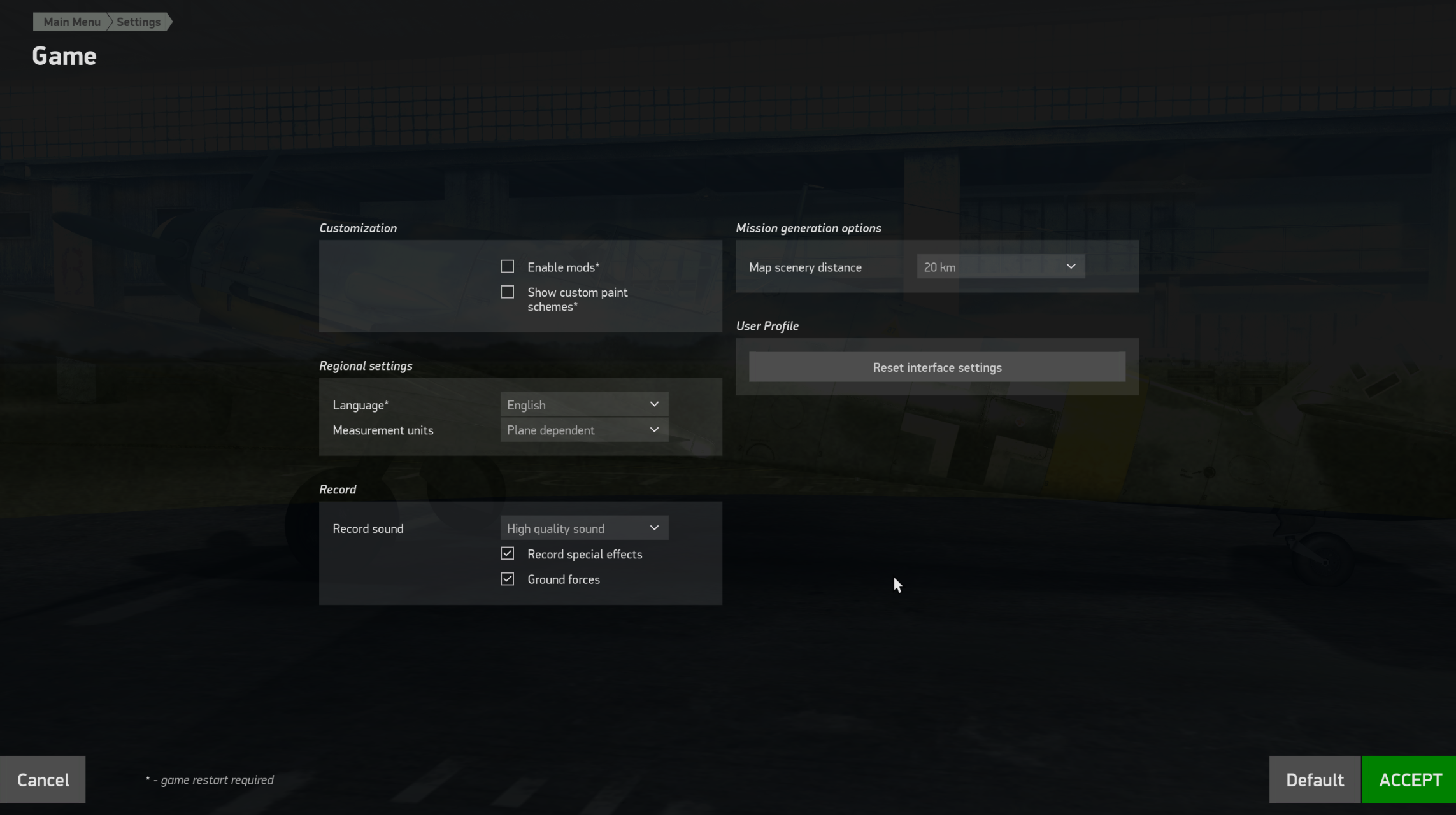Click the Default button

pos(1315,780)
